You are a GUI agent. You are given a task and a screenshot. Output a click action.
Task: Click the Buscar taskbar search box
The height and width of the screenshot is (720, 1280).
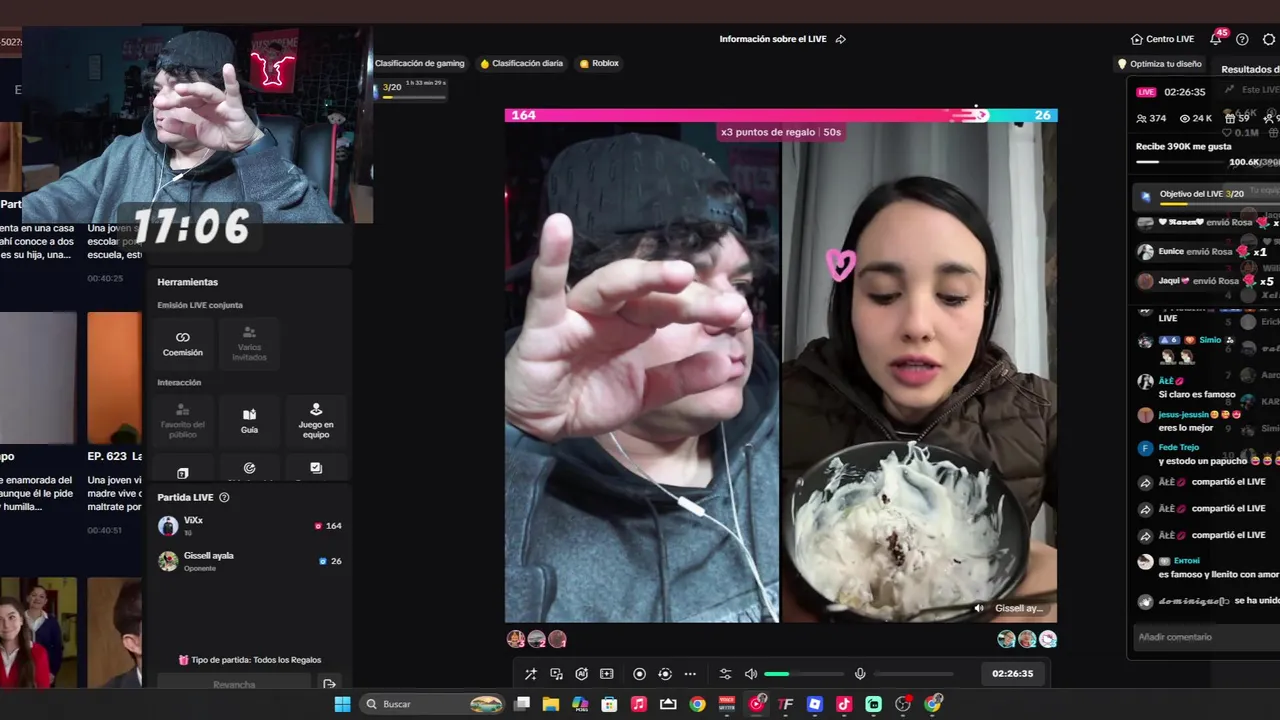click(x=433, y=704)
